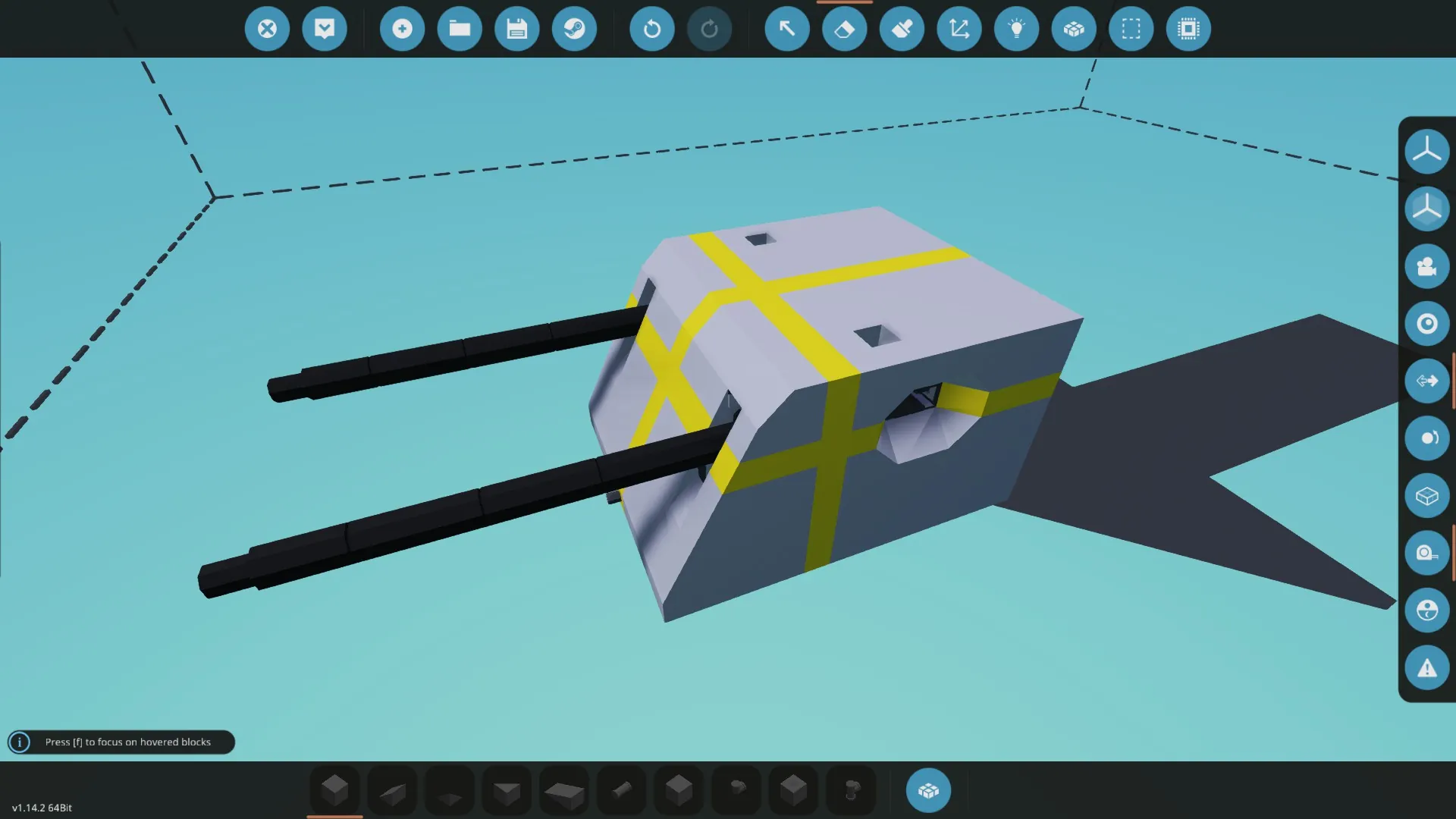The image size is (1456, 819).
Task: Select the paint brush tool
Action: (902, 29)
